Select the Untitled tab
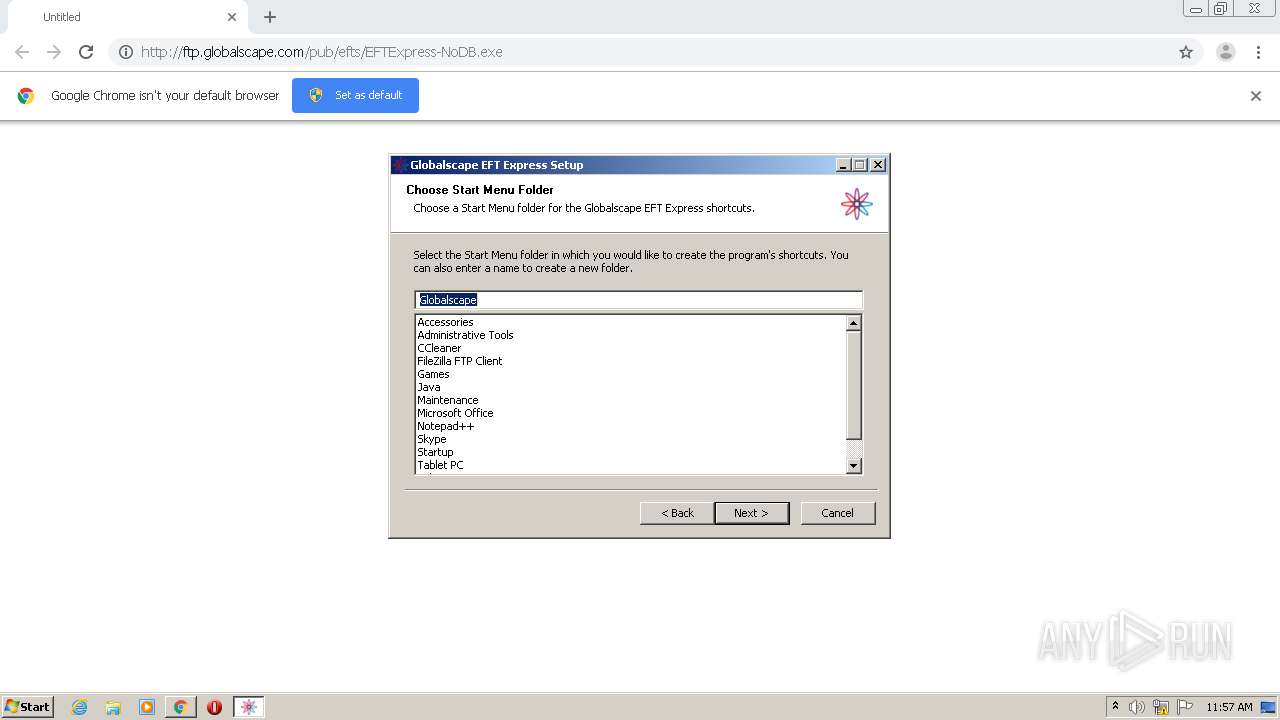Screen dimensions: 1280x720 click(126, 17)
